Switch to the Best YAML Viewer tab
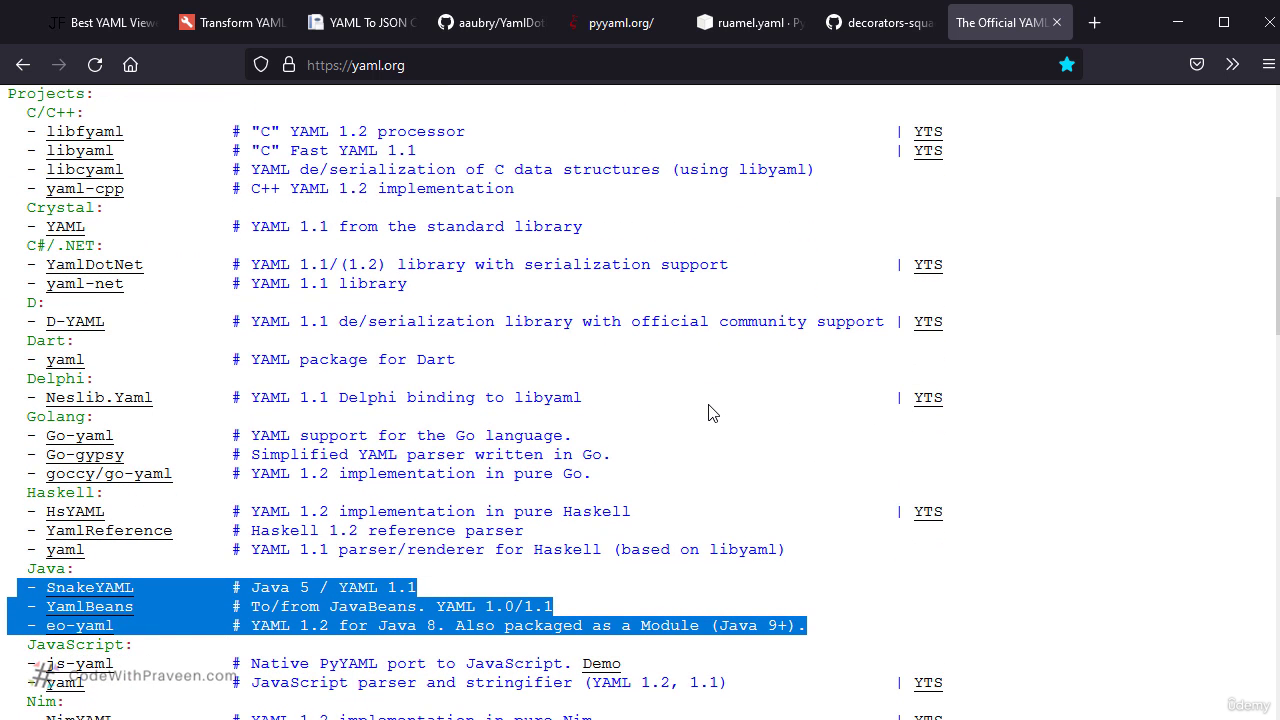The image size is (1280, 720). pyautogui.click(x=103, y=22)
